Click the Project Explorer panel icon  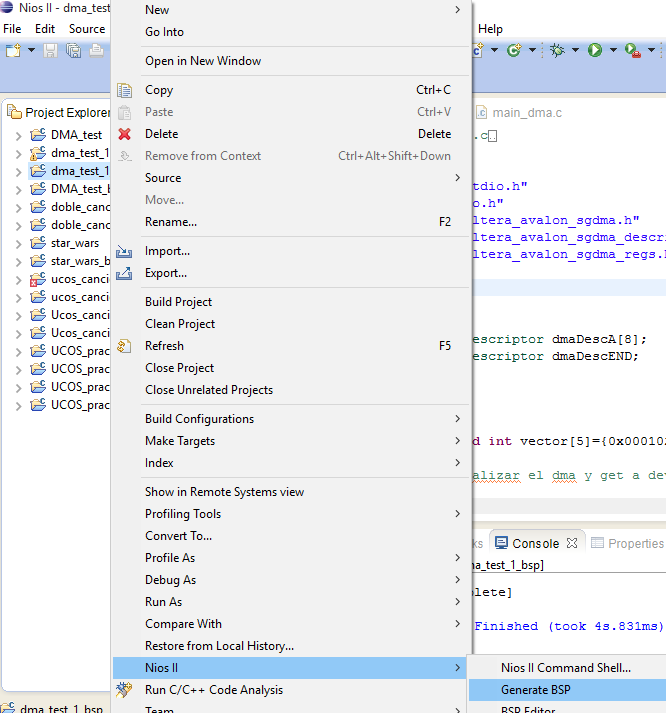(x=14, y=111)
